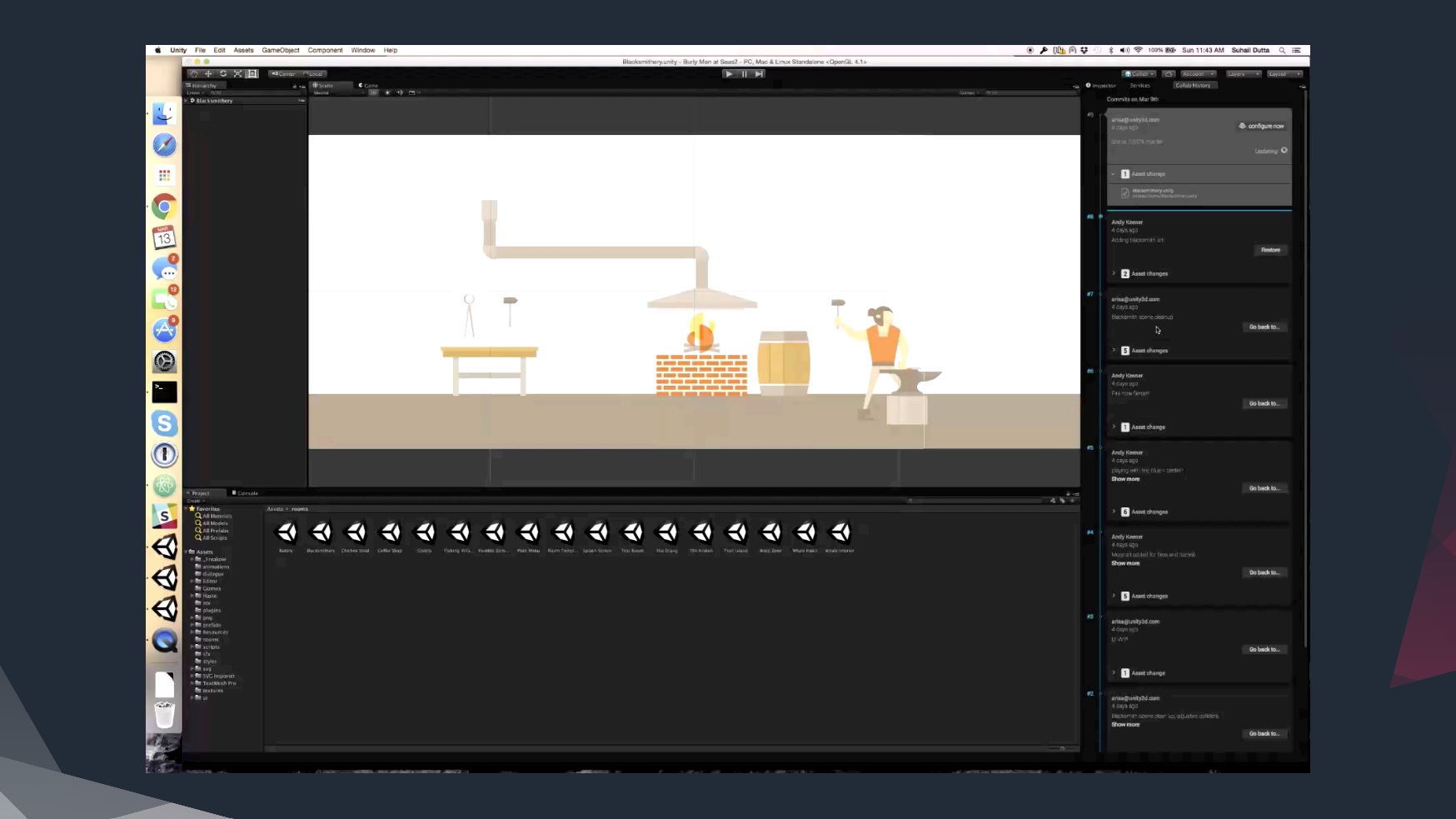Toggle Center pivot mode
1456x819 pixels.
tap(284, 74)
